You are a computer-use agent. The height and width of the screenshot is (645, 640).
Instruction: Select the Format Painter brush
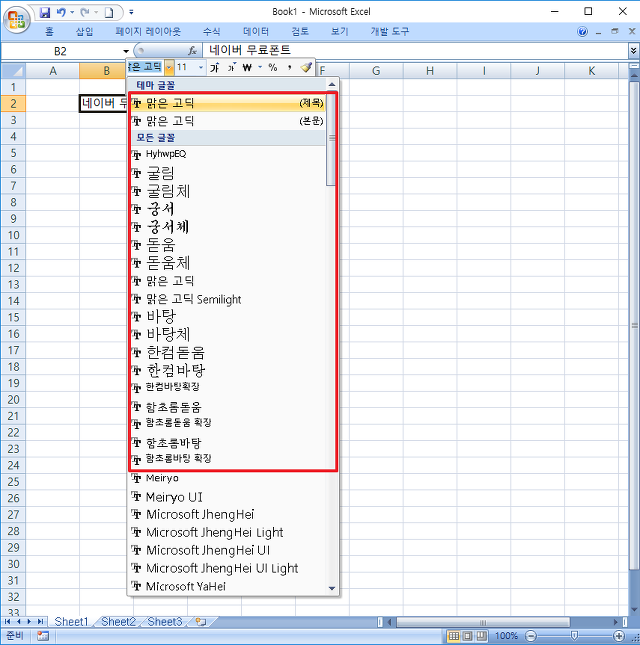click(x=306, y=67)
